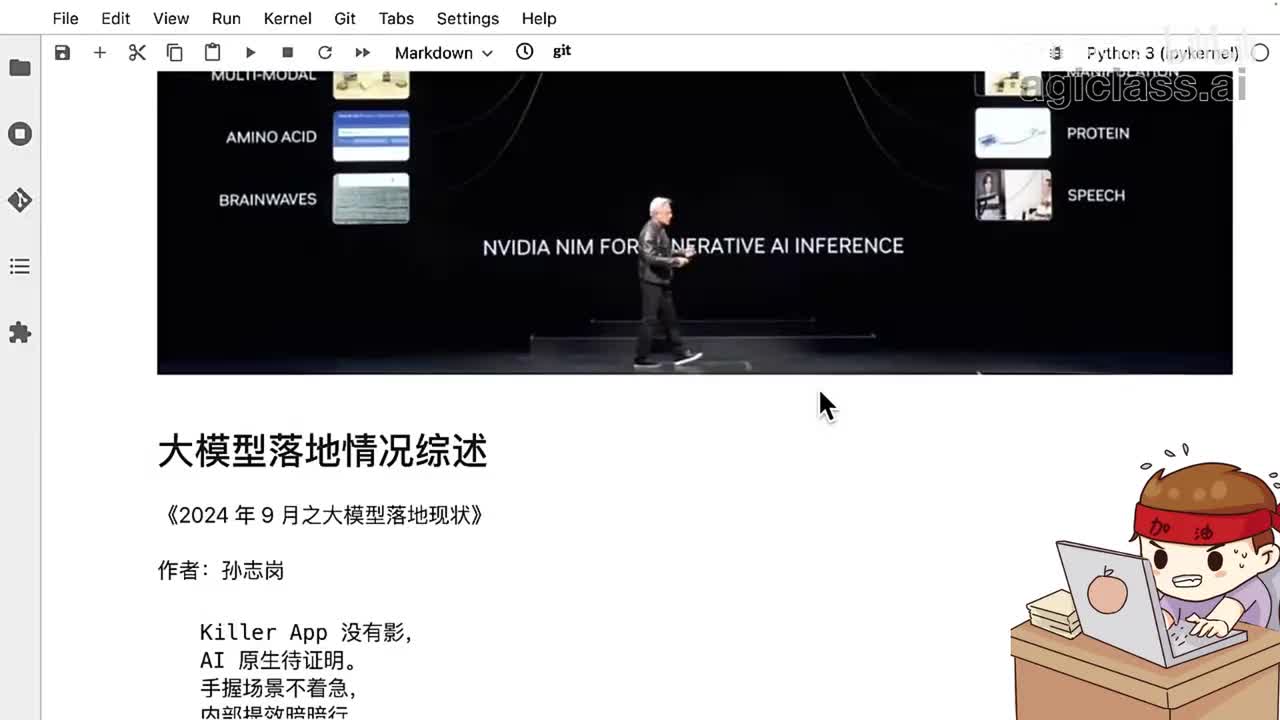Click the BRAINWAVES label in the image
1280x720 pixels.
267,199
